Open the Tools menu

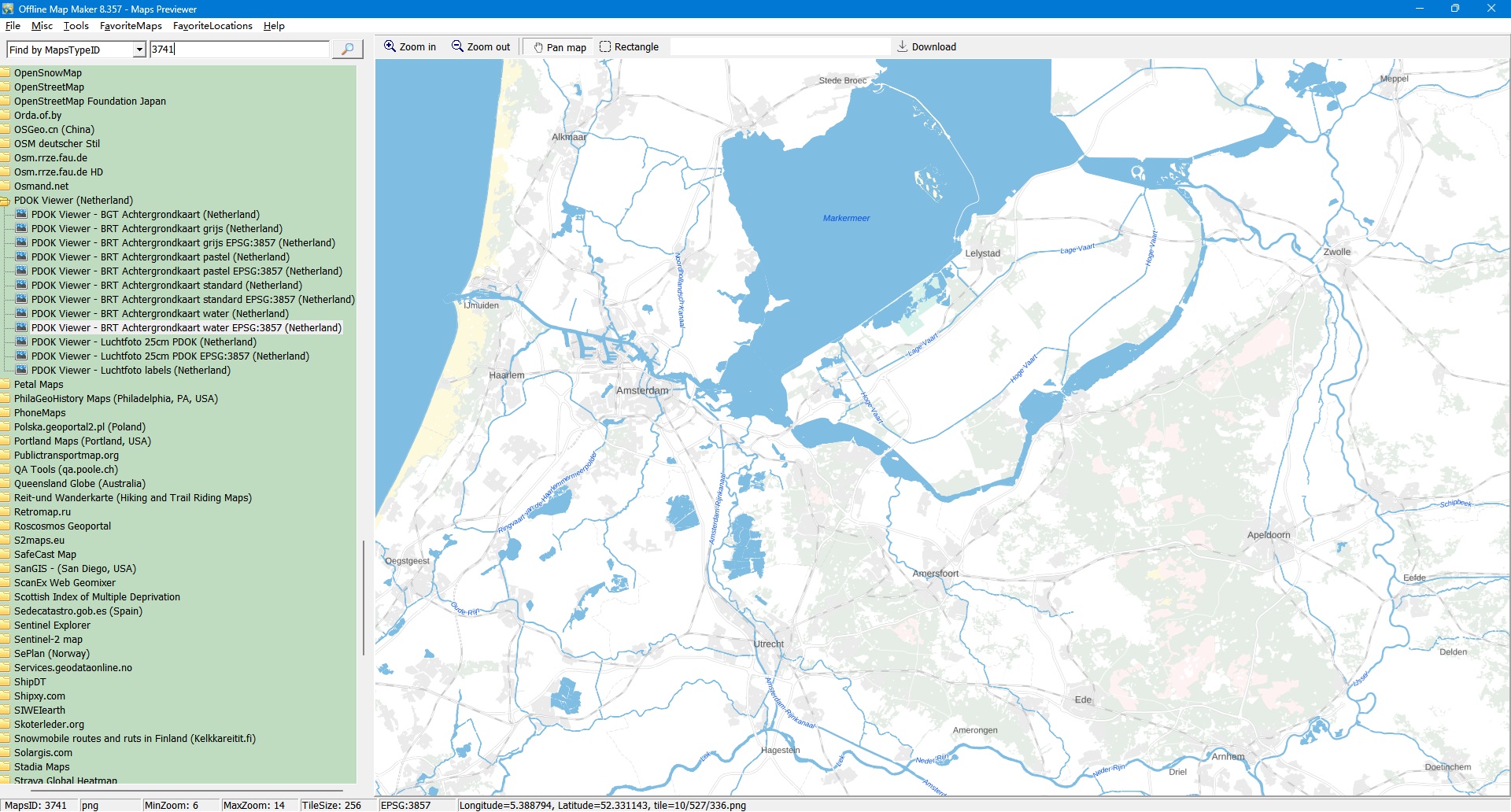tap(76, 26)
